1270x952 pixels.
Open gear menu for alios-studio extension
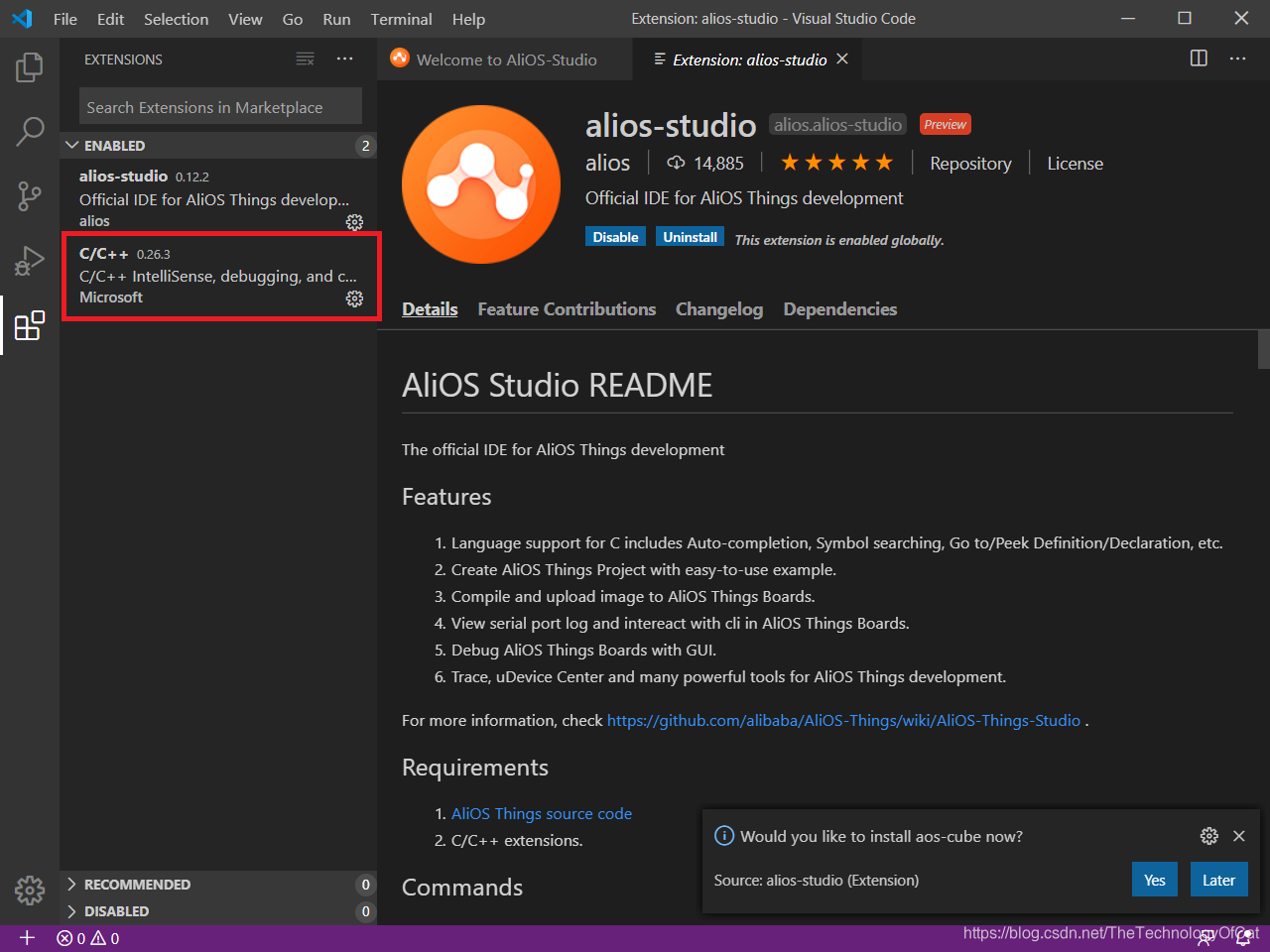[x=354, y=221]
